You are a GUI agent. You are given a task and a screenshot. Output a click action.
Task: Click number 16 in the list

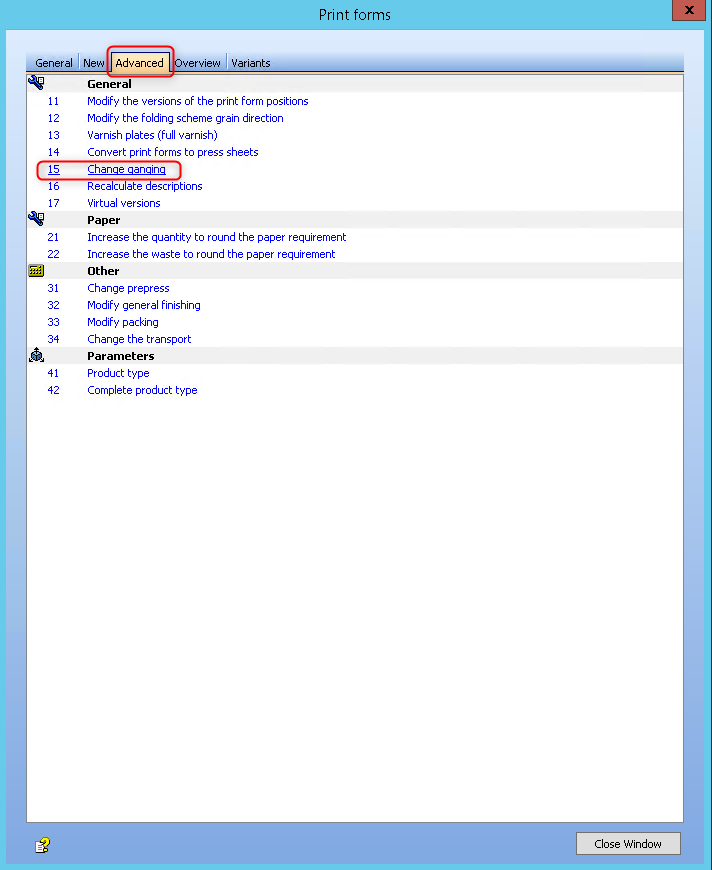click(x=53, y=186)
